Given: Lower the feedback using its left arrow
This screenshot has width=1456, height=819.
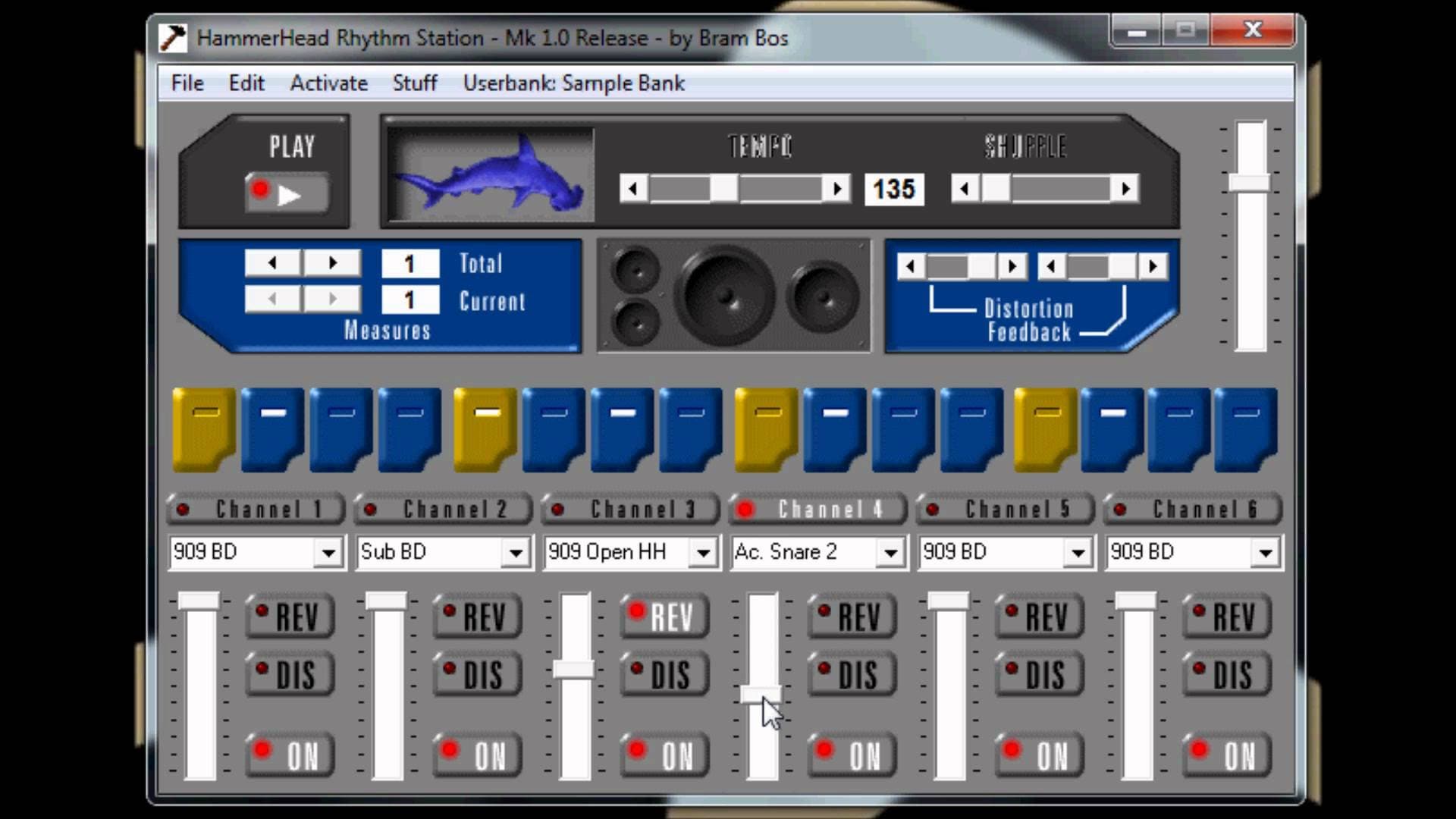Looking at the screenshot, I should 1050,266.
